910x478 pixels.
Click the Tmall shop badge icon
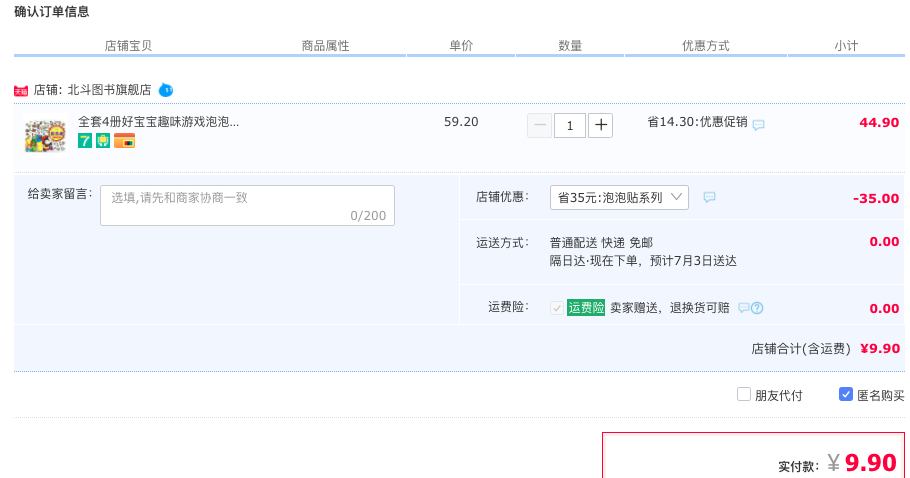click(x=21, y=90)
